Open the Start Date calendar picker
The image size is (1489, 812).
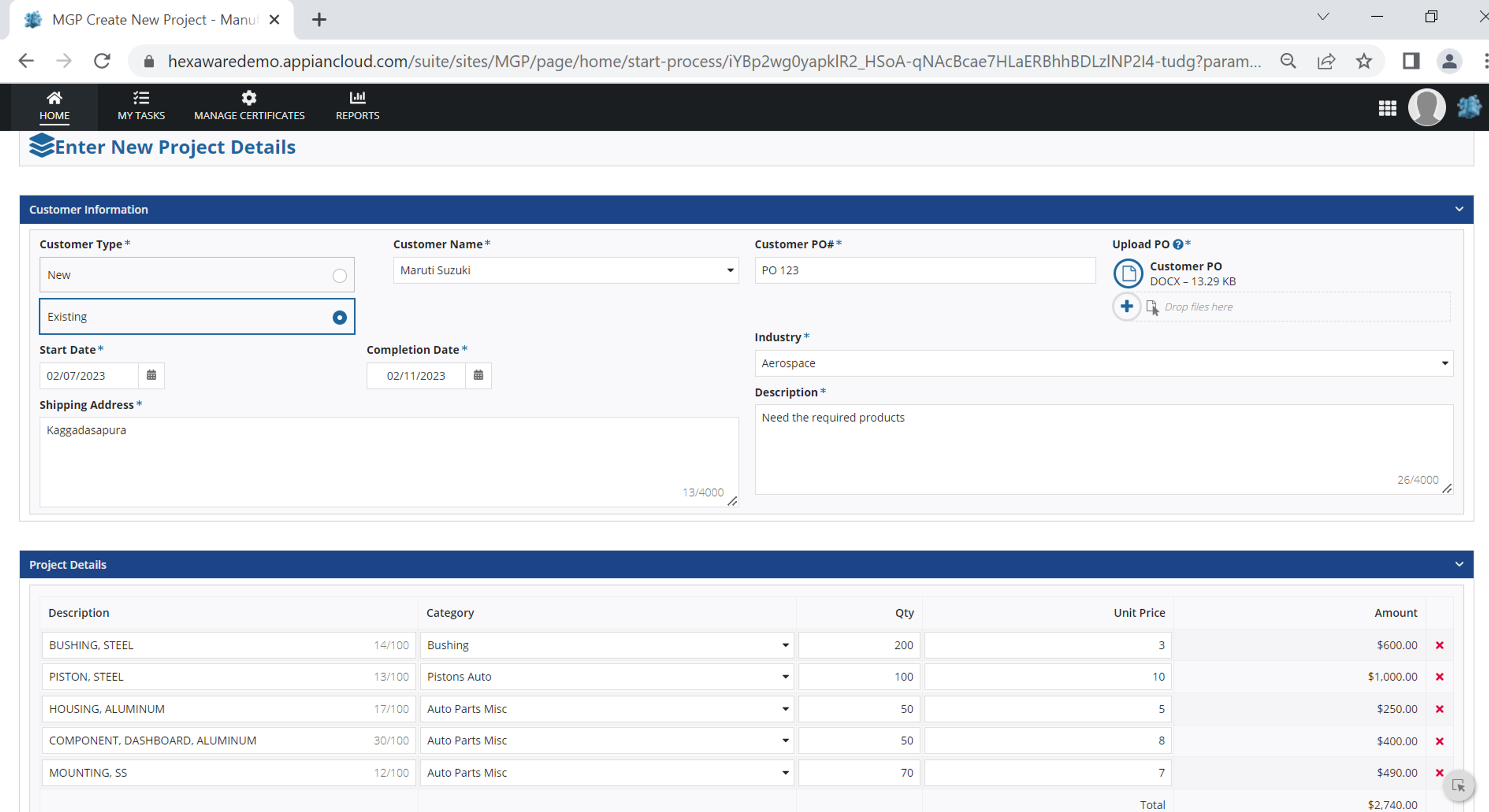click(x=152, y=376)
